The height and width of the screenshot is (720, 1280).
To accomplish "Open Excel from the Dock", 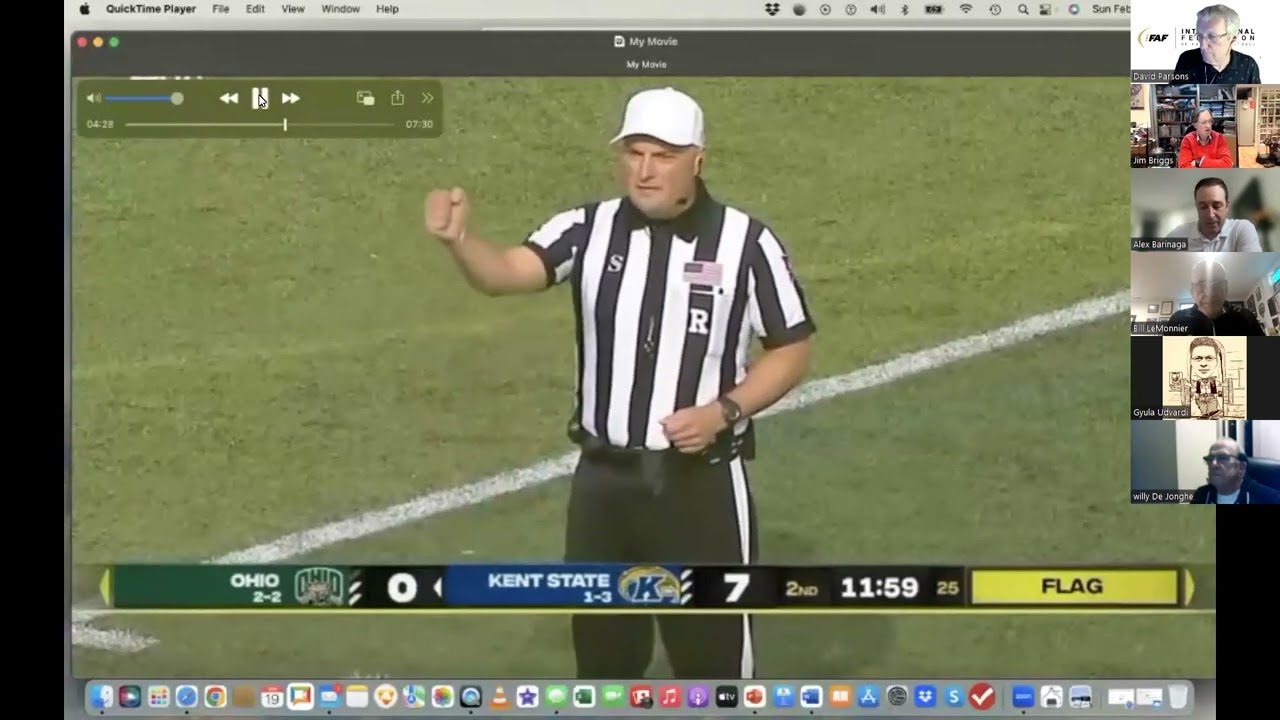I will (x=584, y=697).
